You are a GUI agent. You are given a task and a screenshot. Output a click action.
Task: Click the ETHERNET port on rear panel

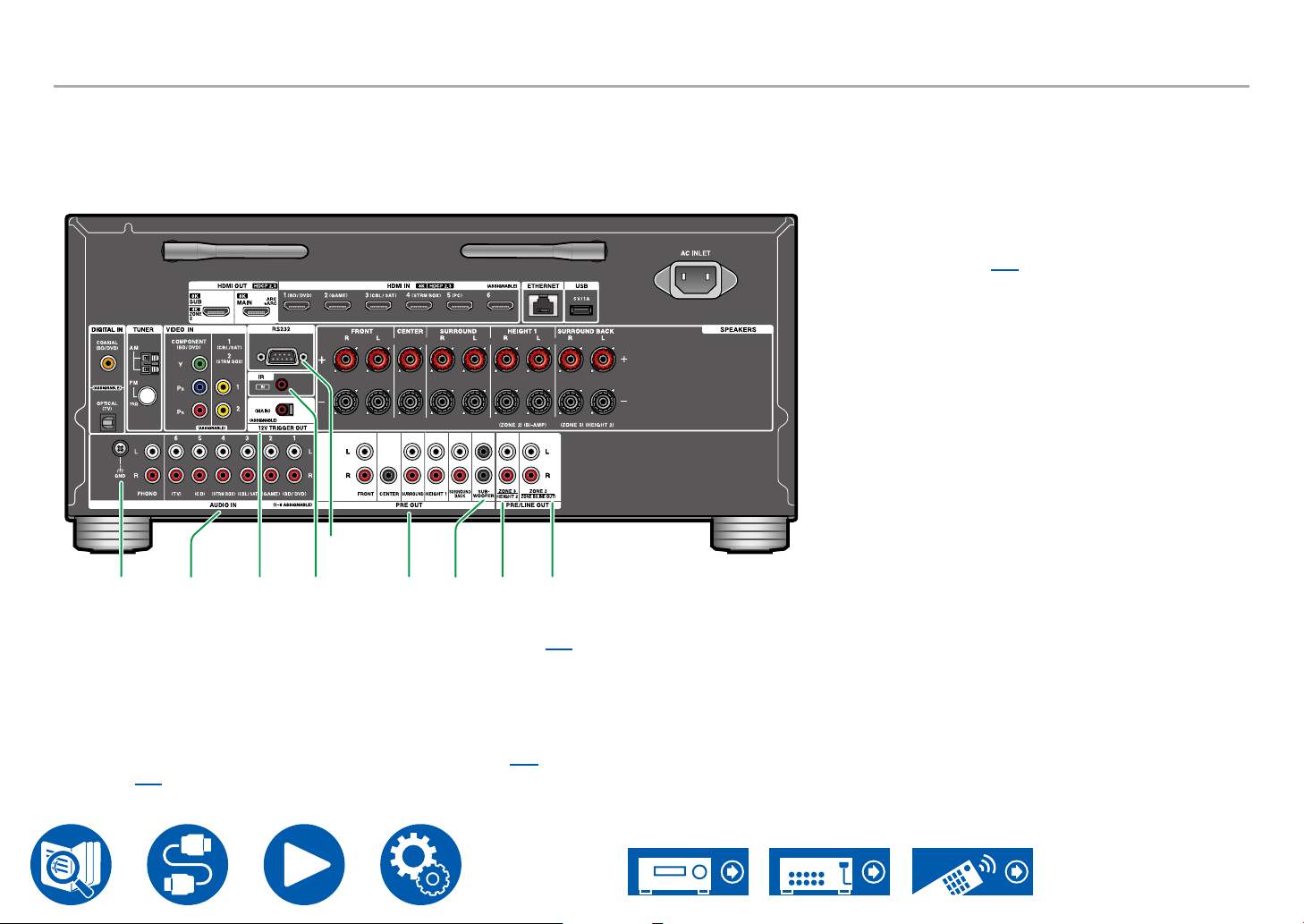tap(543, 307)
